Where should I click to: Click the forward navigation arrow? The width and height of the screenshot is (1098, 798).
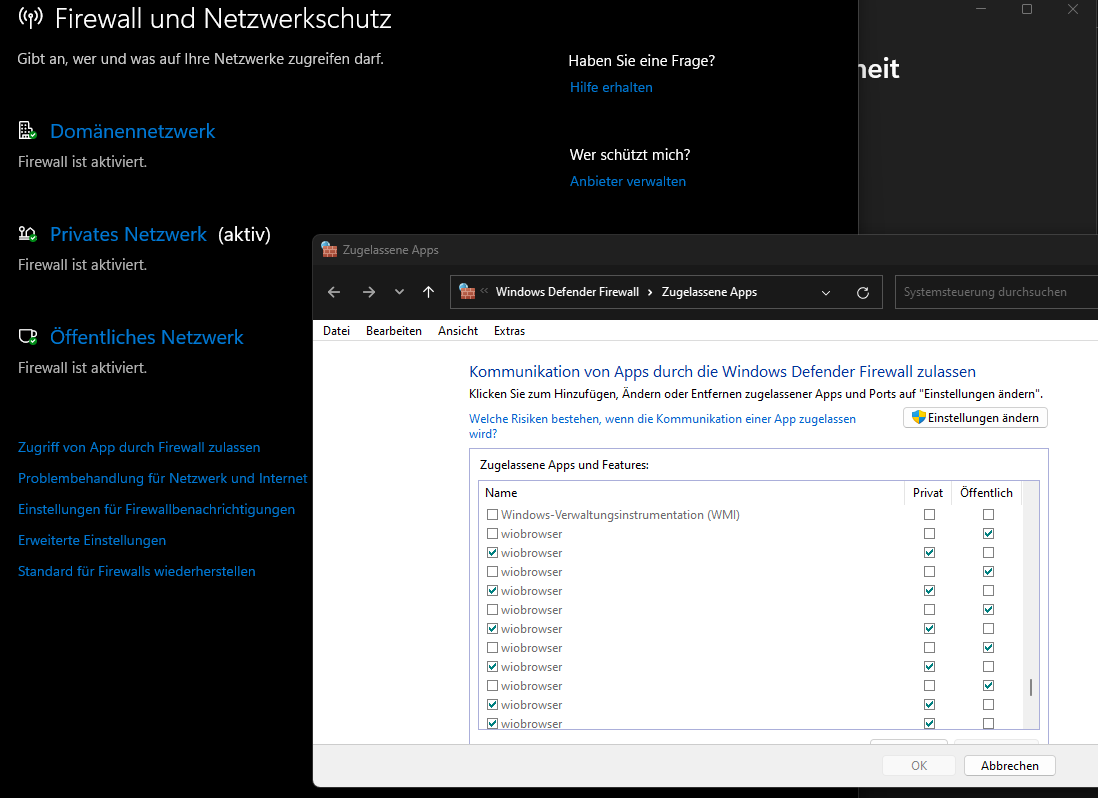tap(369, 292)
